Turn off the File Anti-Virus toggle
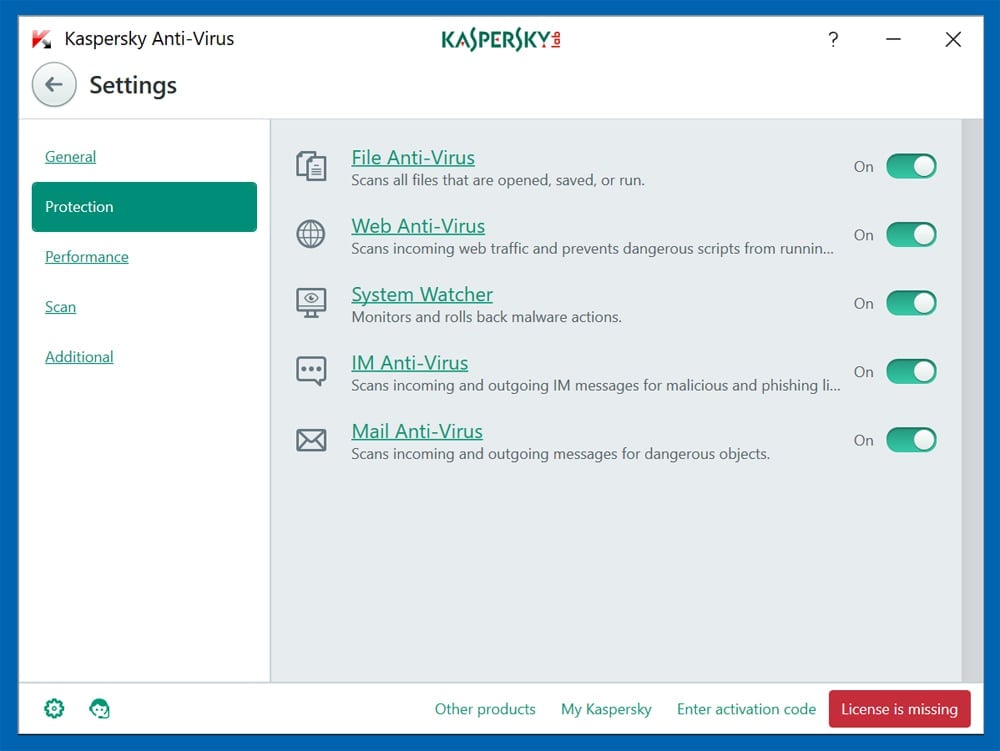The width and height of the screenshot is (1000, 751). [x=911, y=166]
